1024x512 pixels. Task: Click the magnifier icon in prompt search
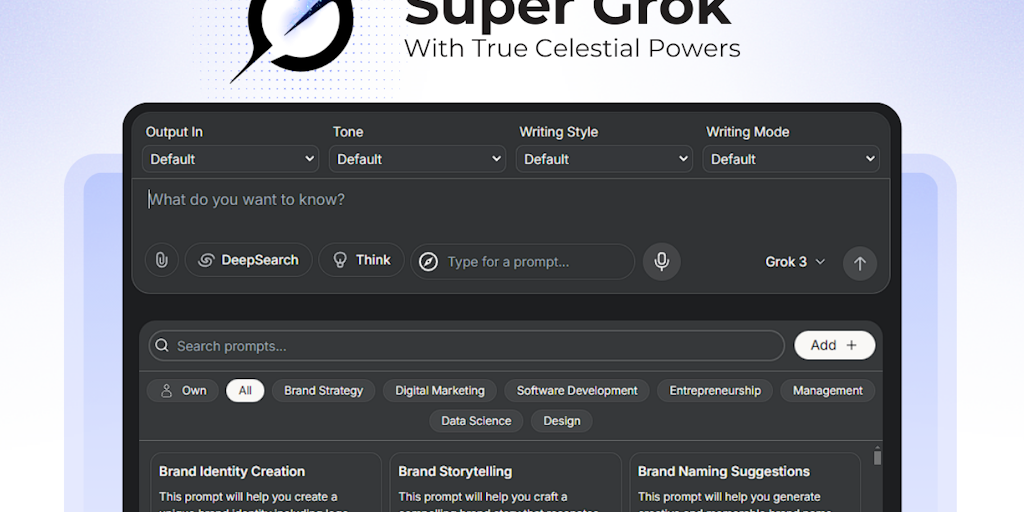point(162,346)
